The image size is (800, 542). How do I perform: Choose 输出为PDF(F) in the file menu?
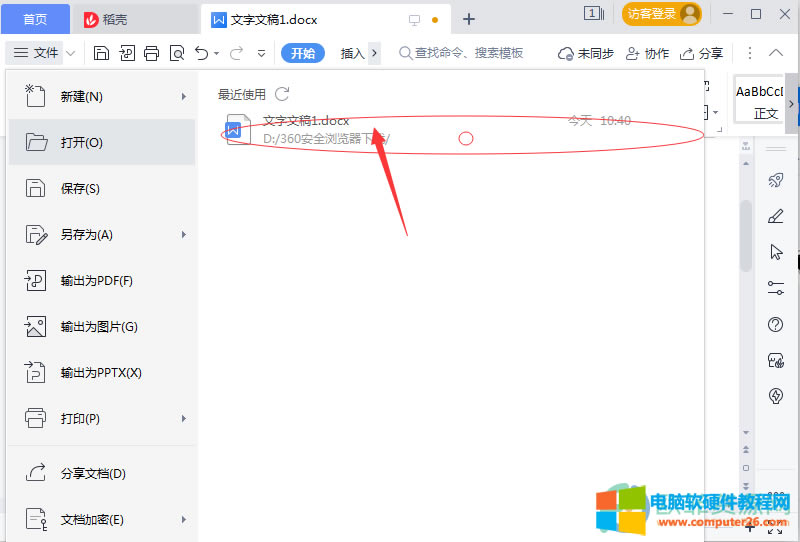point(102,281)
